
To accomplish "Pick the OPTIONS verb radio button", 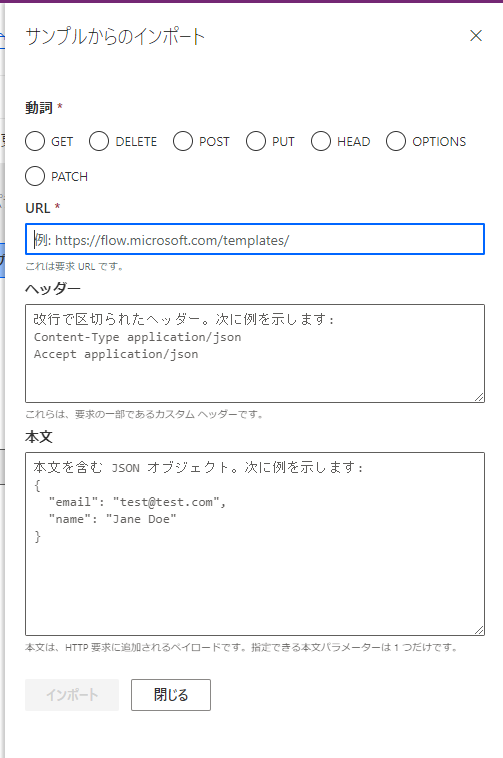I will [x=396, y=142].
